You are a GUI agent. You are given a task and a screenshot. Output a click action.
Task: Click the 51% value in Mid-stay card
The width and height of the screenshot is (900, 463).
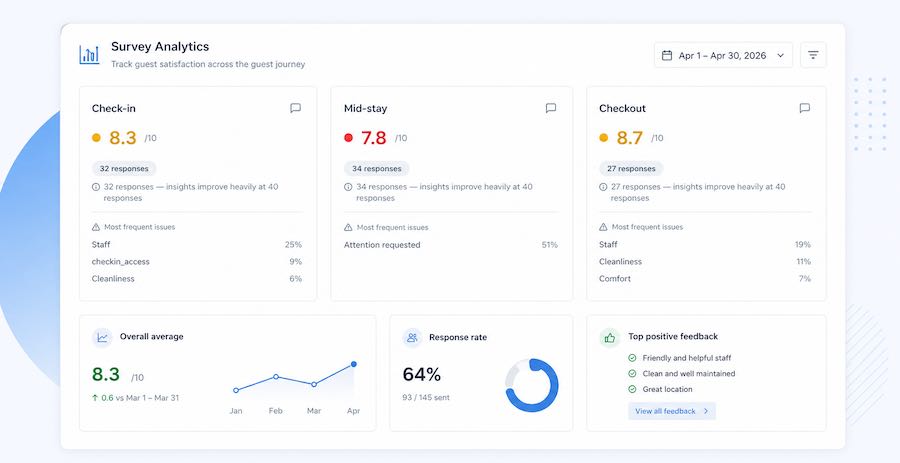coord(549,245)
